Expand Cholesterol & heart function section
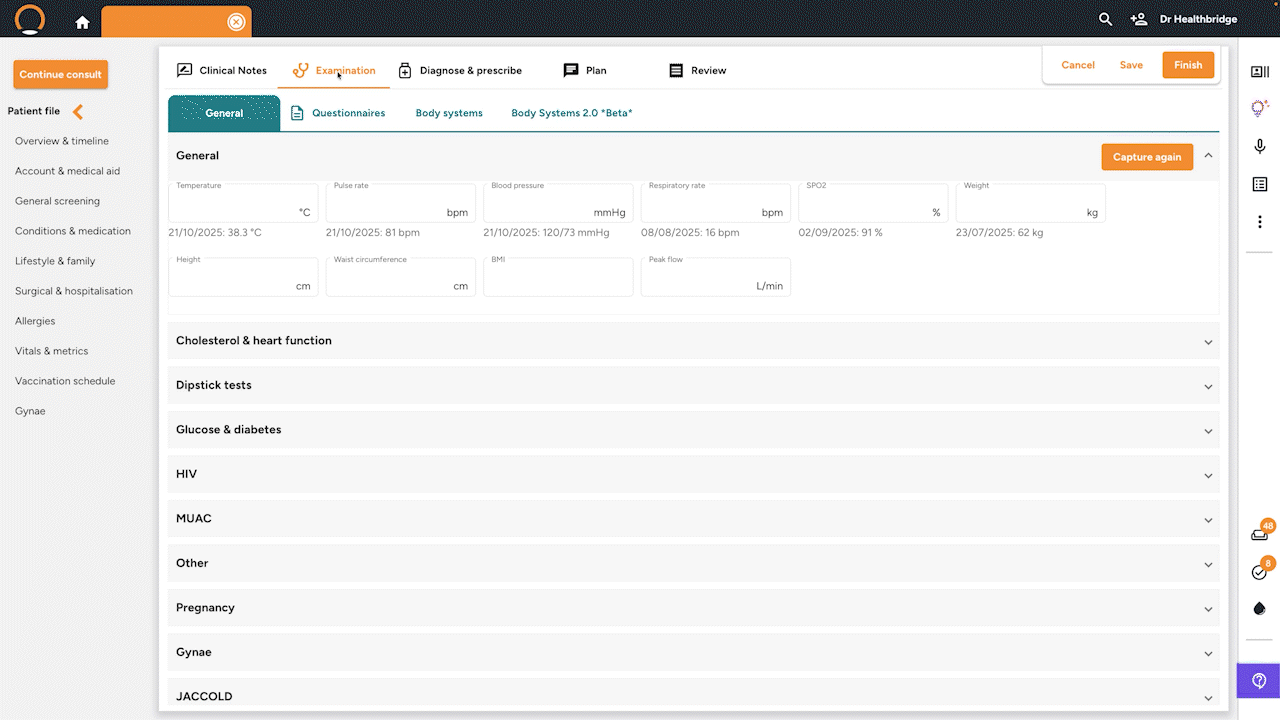 click(x=694, y=341)
